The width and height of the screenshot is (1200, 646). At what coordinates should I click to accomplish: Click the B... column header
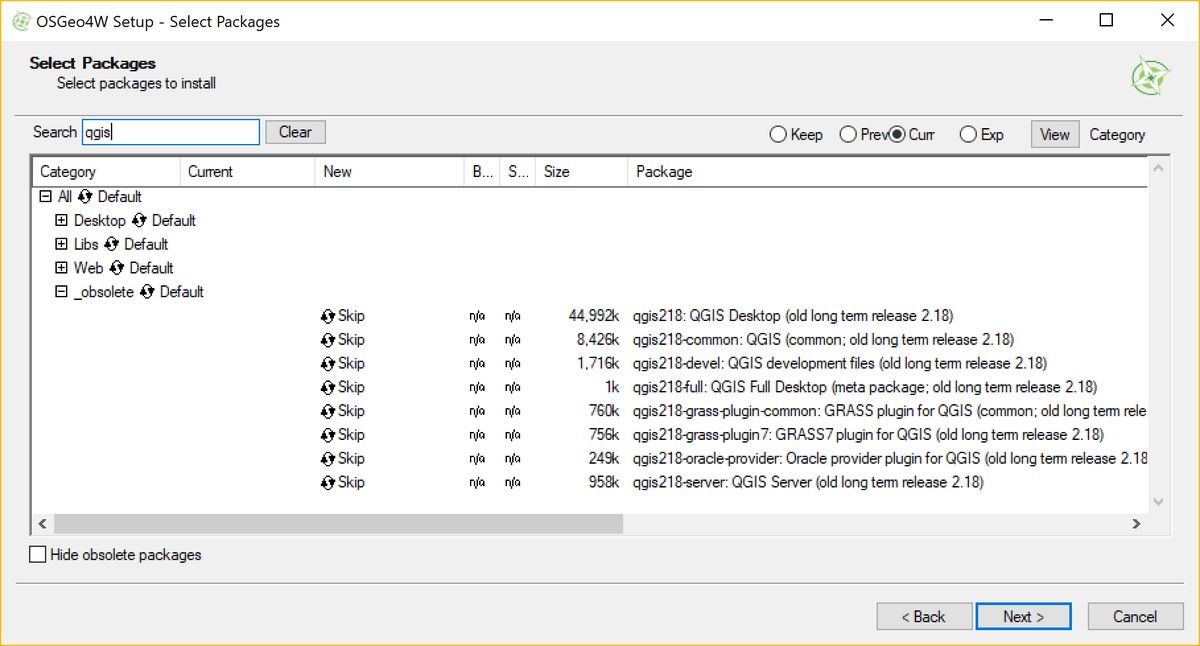pyautogui.click(x=482, y=172)
